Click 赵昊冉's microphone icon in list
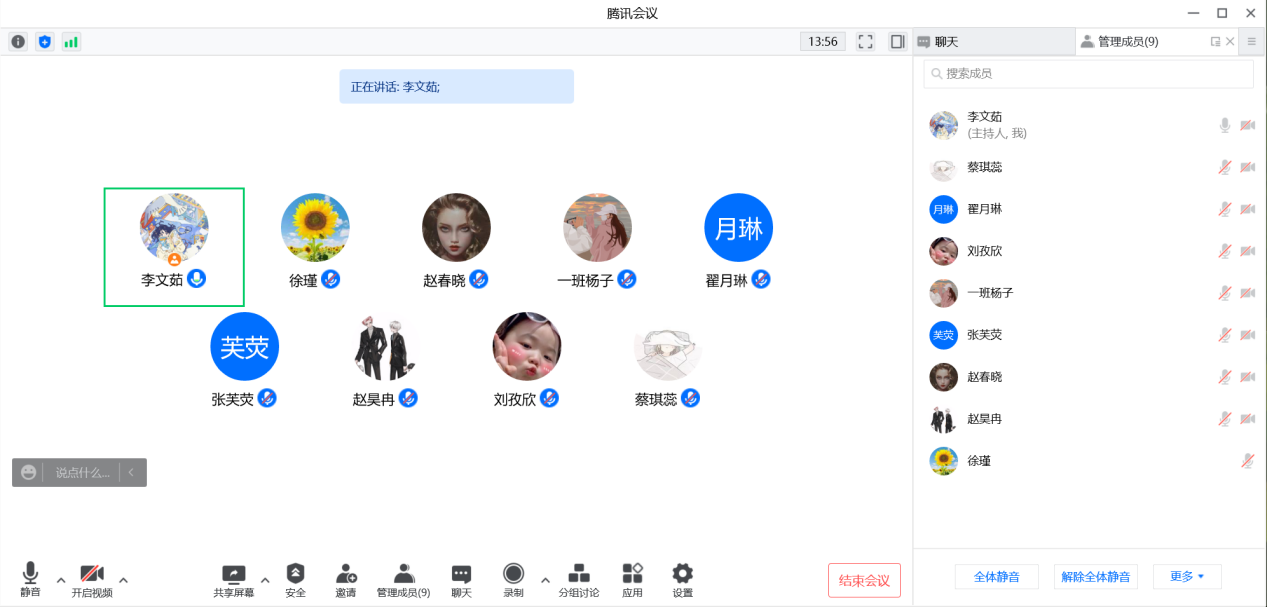 [1224, 419]
